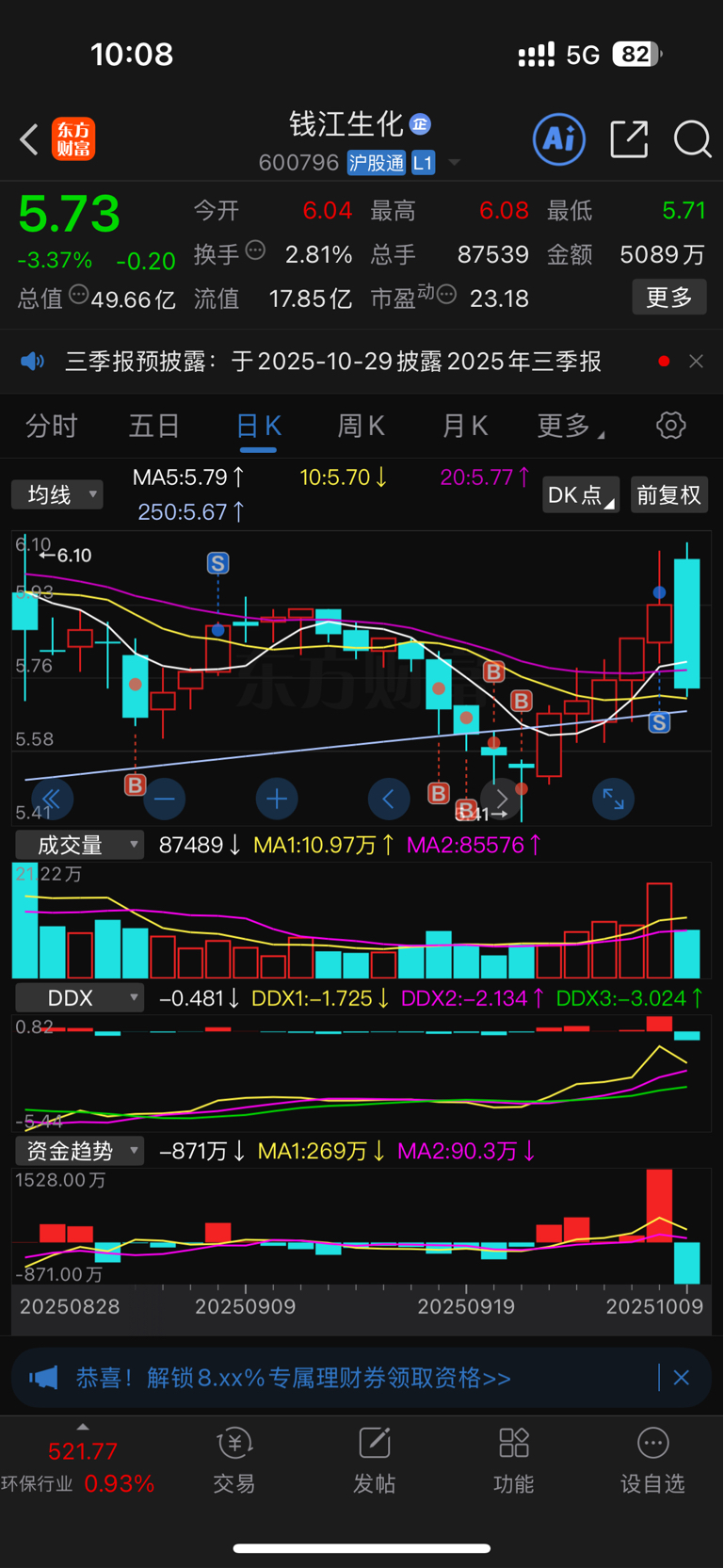Image resolution: width=724 pixels, height=1568 pixels.
Task: Switch to 月K tab
Action: click(x=465, y=427)
